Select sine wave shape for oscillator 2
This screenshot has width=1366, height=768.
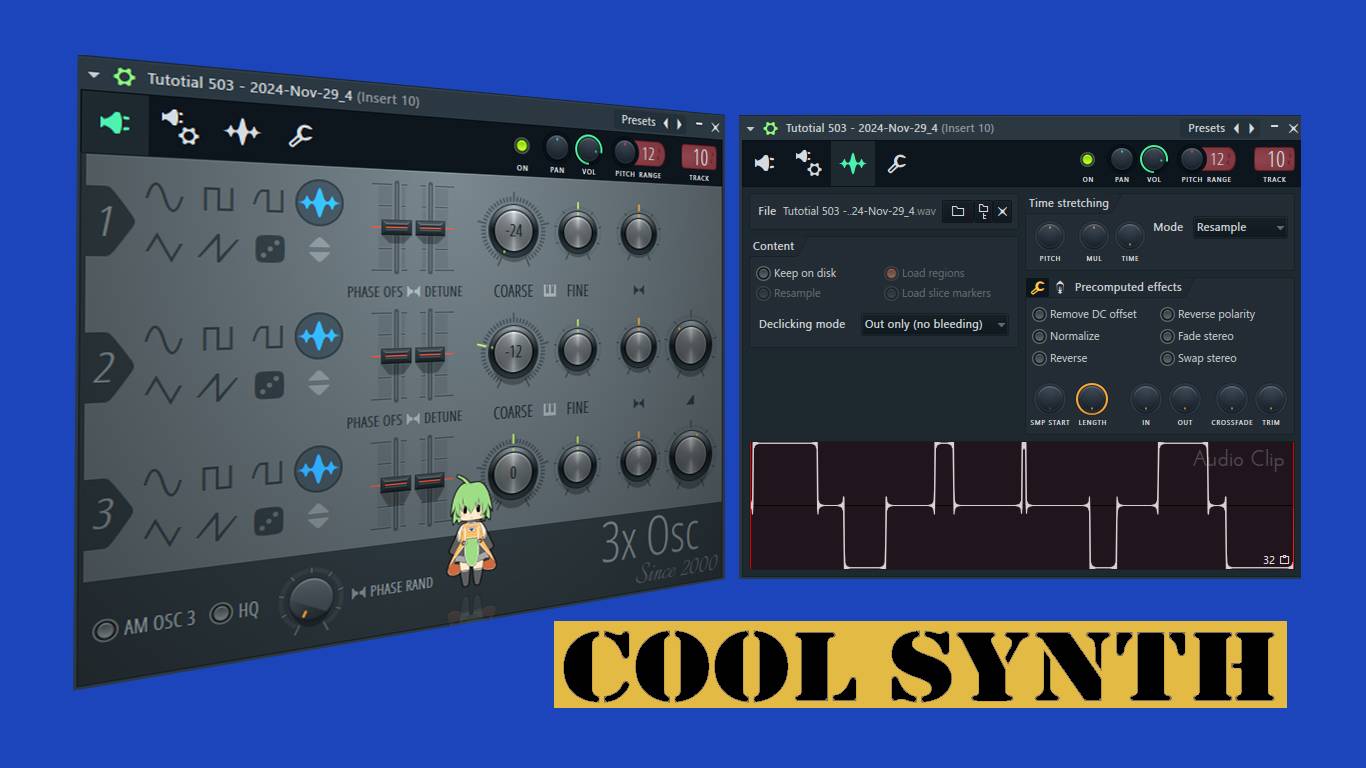(164, 339)
